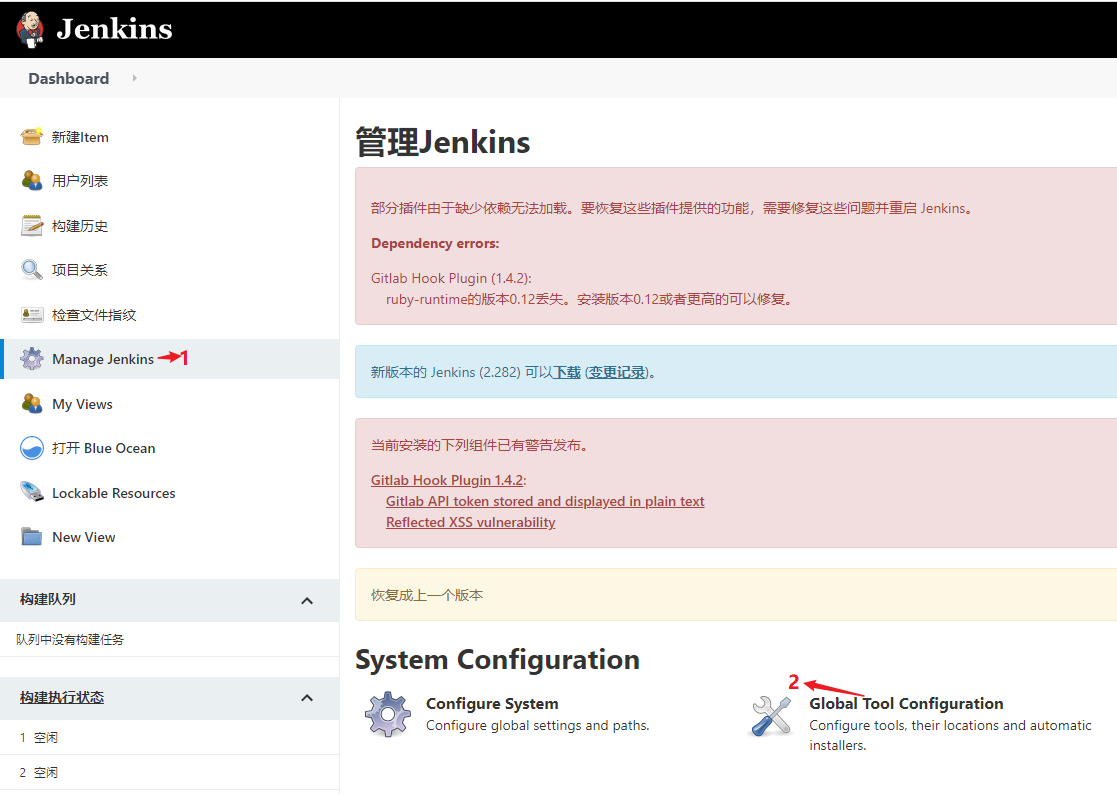This screenshot has height=794, width=1117.
Task: Click 当前安装的下列组件已有警告发布 text
Action: (479, 446)
